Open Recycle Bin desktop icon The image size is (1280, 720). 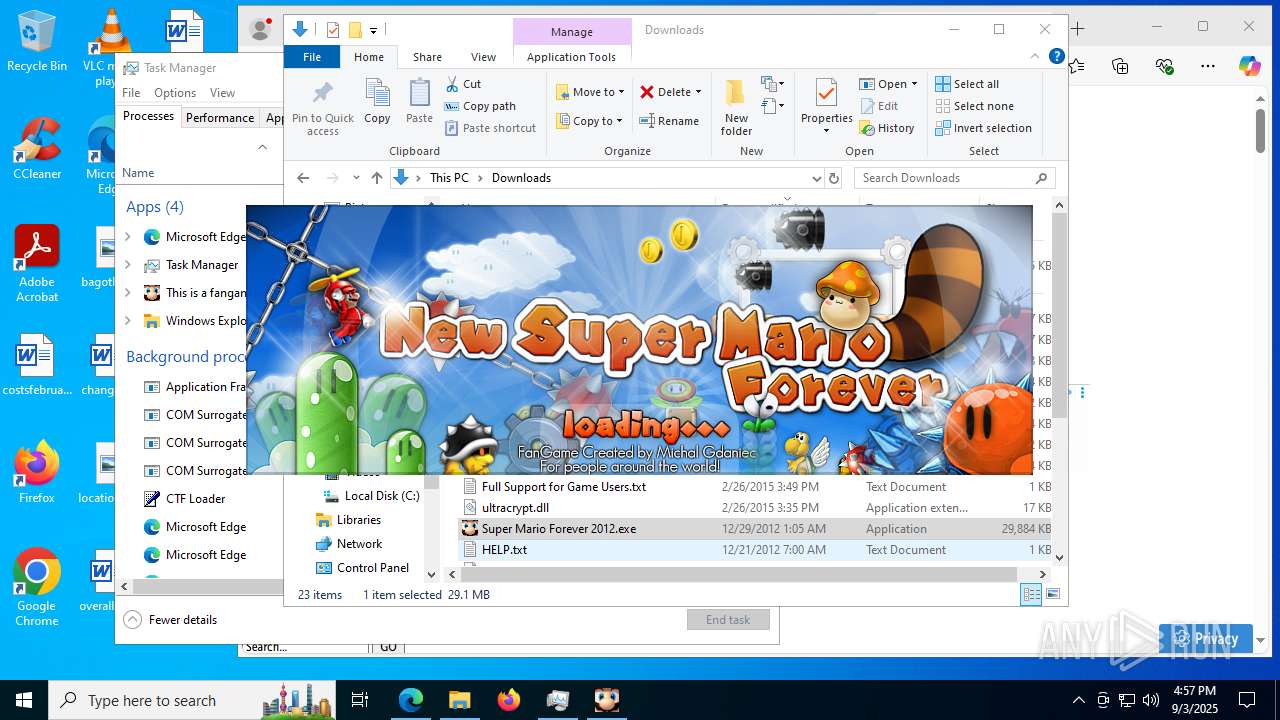click(x=37, y=42)
